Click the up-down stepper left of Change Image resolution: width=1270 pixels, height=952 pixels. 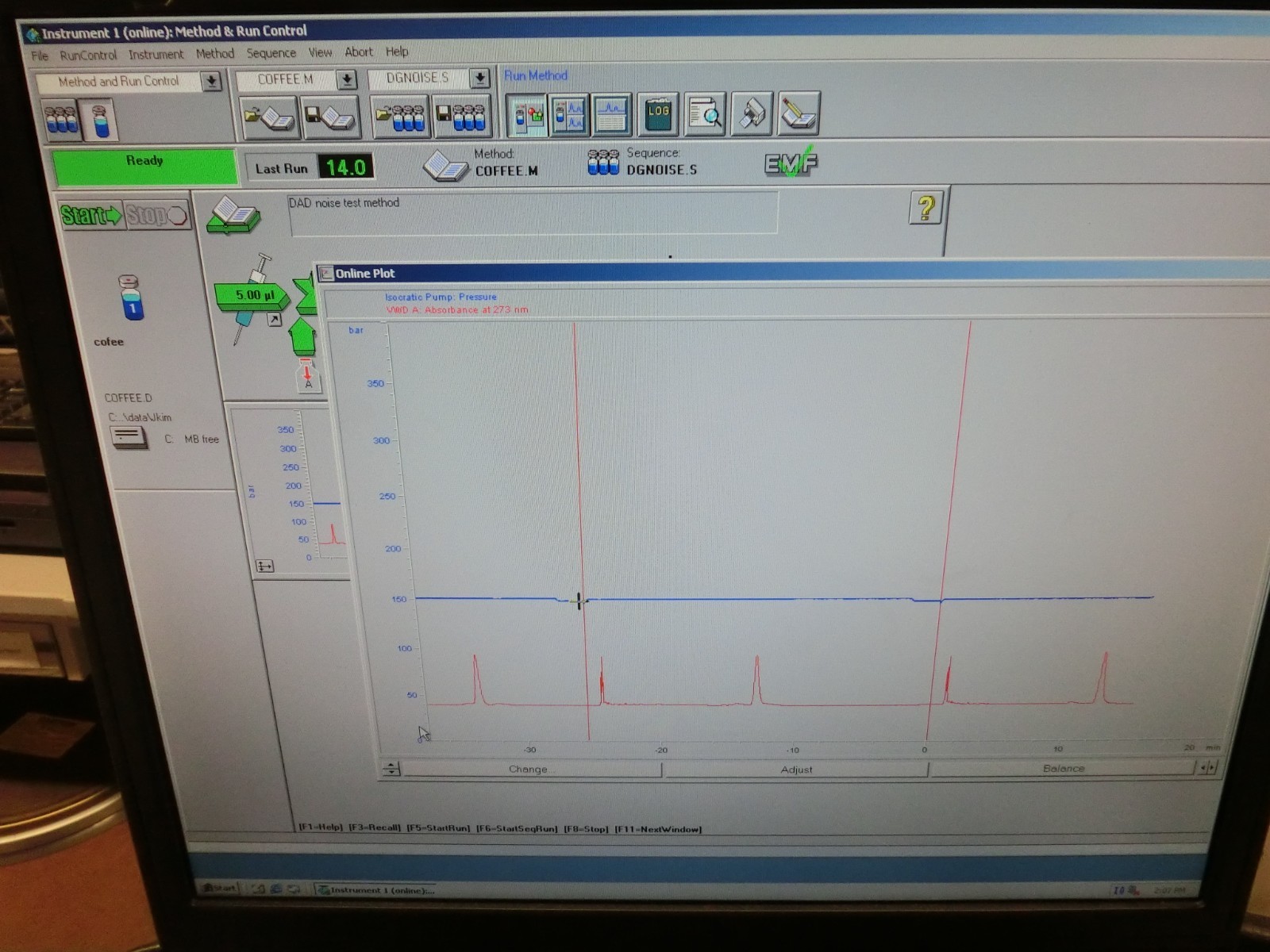[x=391, y=769]
